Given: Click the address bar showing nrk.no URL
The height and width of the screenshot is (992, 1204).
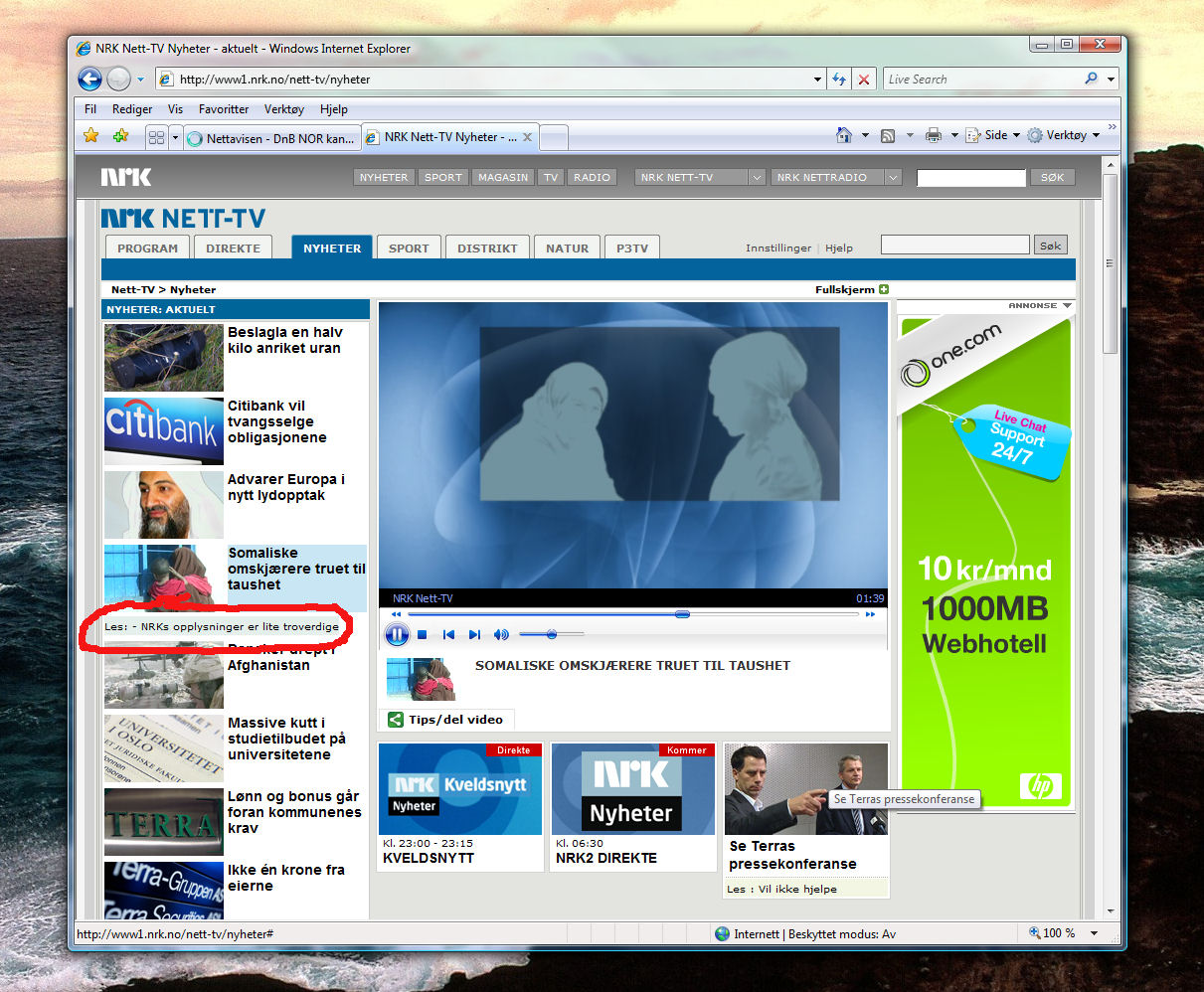Looking at the screenshot, I should (x=492, y=80).
